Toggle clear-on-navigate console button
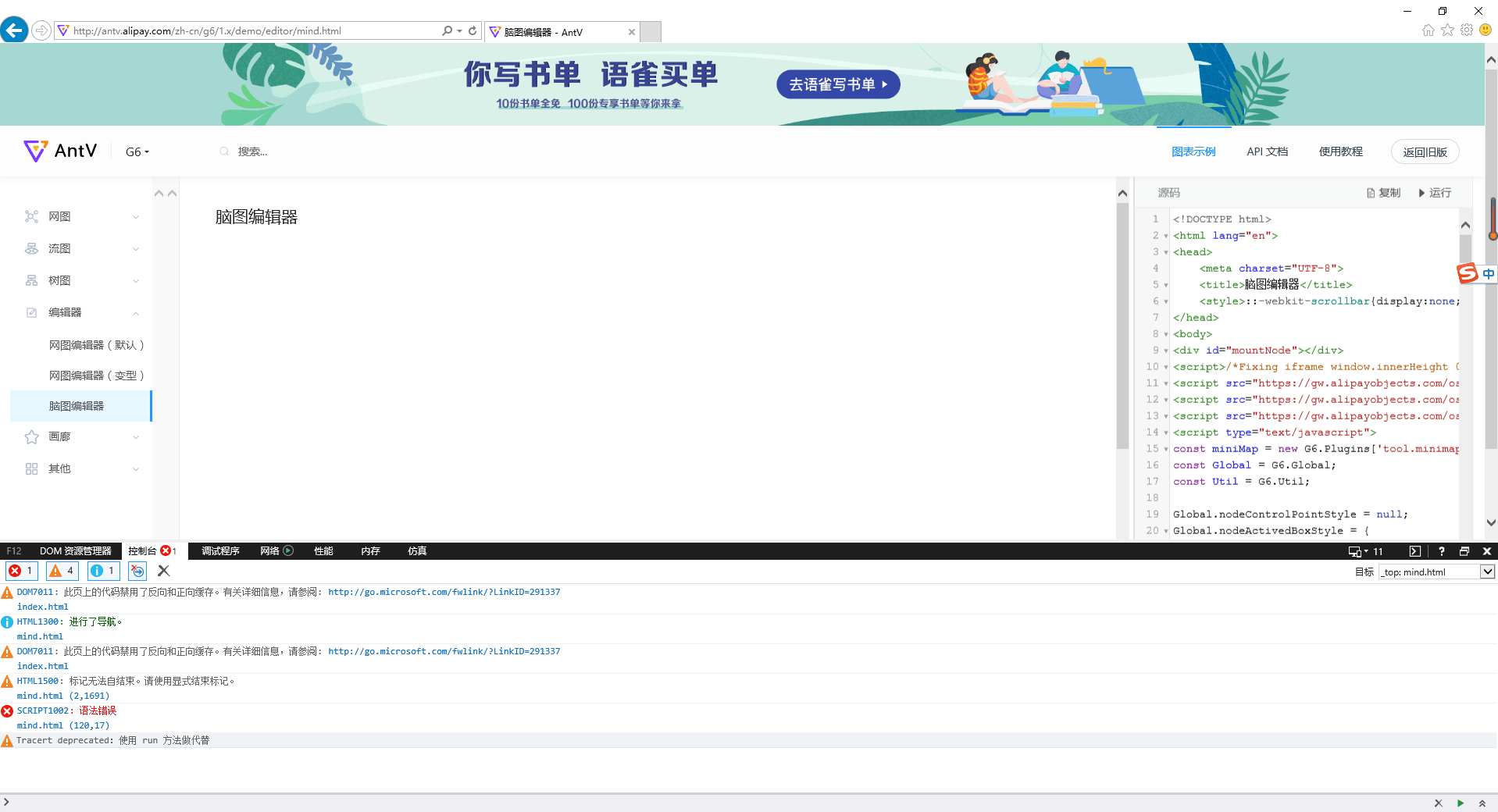1498x812 pixels. [x=137, y=571]
